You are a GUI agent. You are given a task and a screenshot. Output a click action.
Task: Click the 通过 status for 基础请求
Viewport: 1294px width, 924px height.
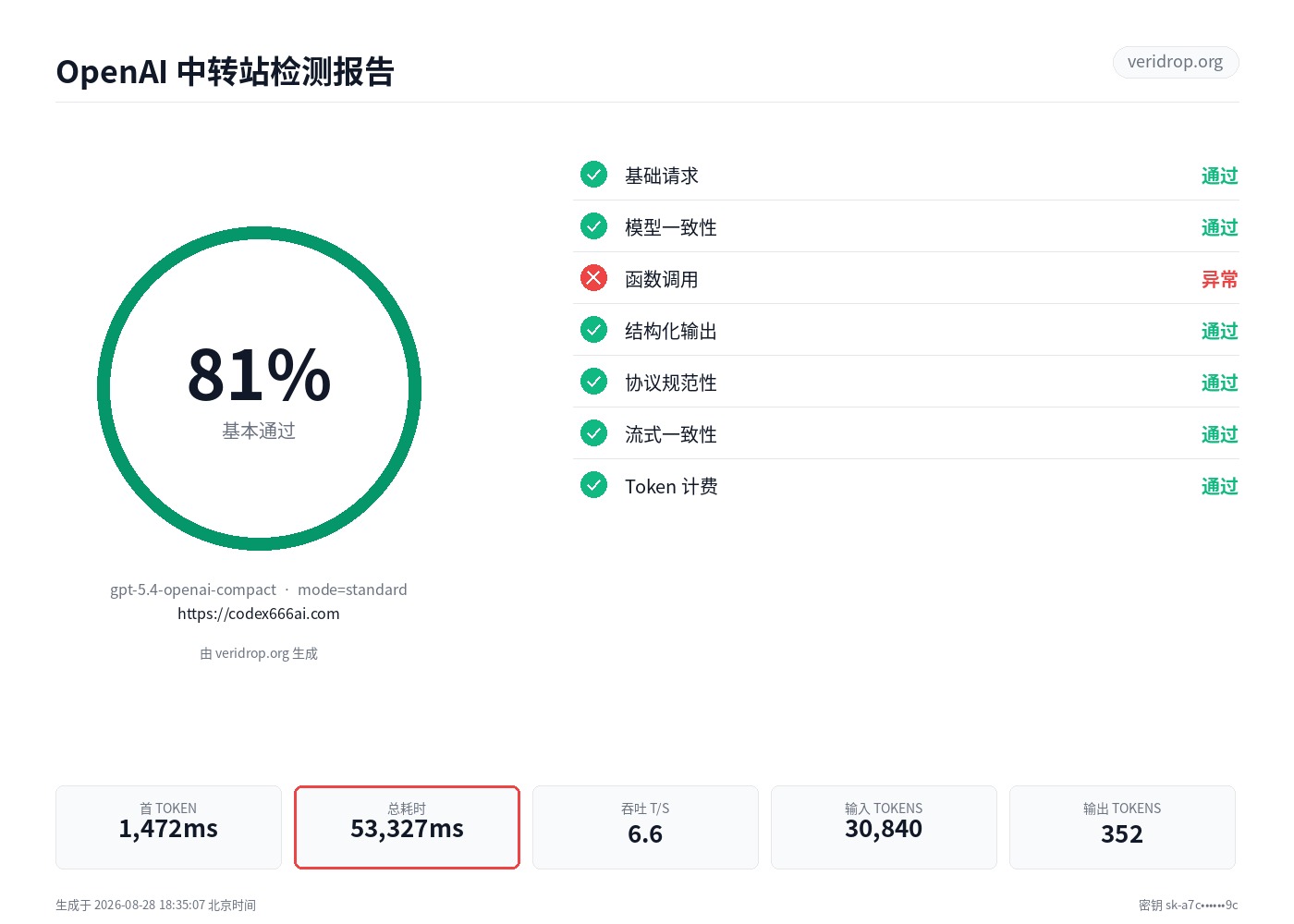point(1219,176)
